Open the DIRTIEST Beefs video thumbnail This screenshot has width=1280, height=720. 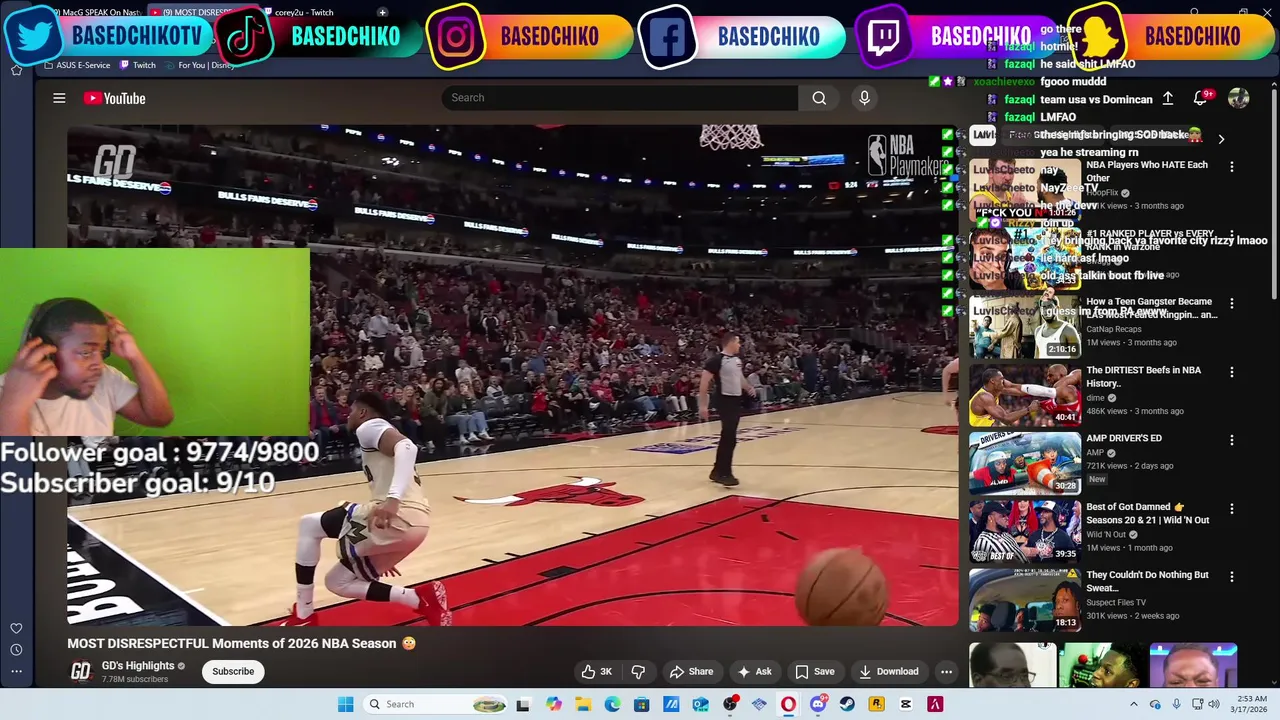pyautogui.click(x=1025, y=394)
